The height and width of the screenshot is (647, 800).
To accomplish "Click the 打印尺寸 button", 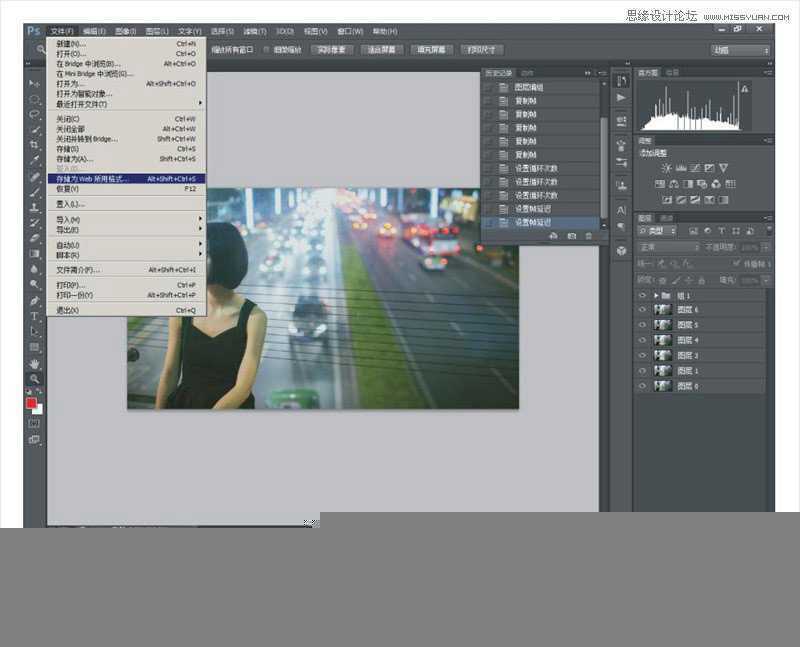I will pyautogui.click(x=481, y=49).
